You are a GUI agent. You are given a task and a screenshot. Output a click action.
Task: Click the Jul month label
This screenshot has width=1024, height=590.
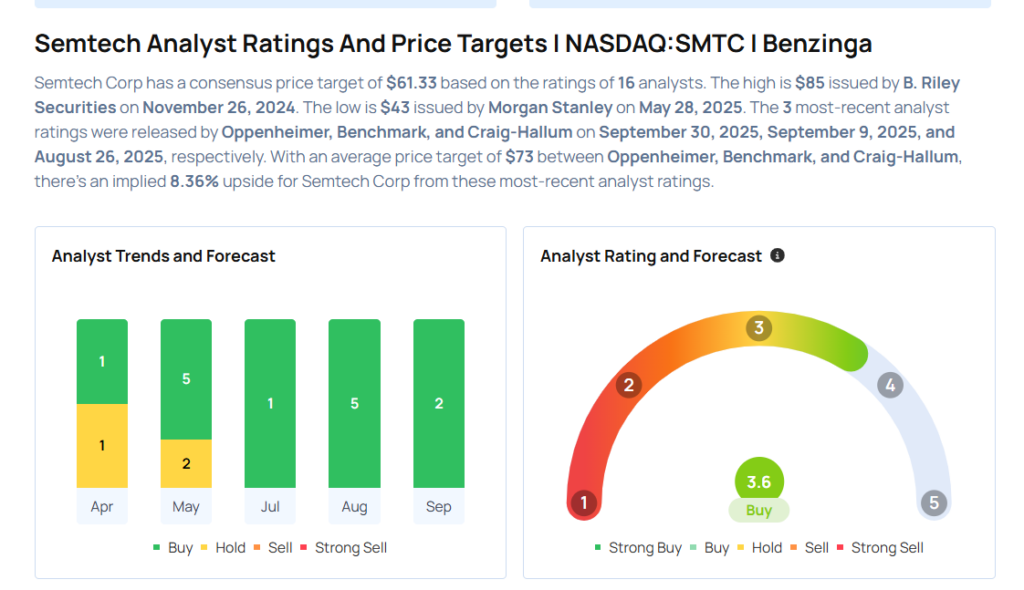pyautogui.click(x=270, y=507)
